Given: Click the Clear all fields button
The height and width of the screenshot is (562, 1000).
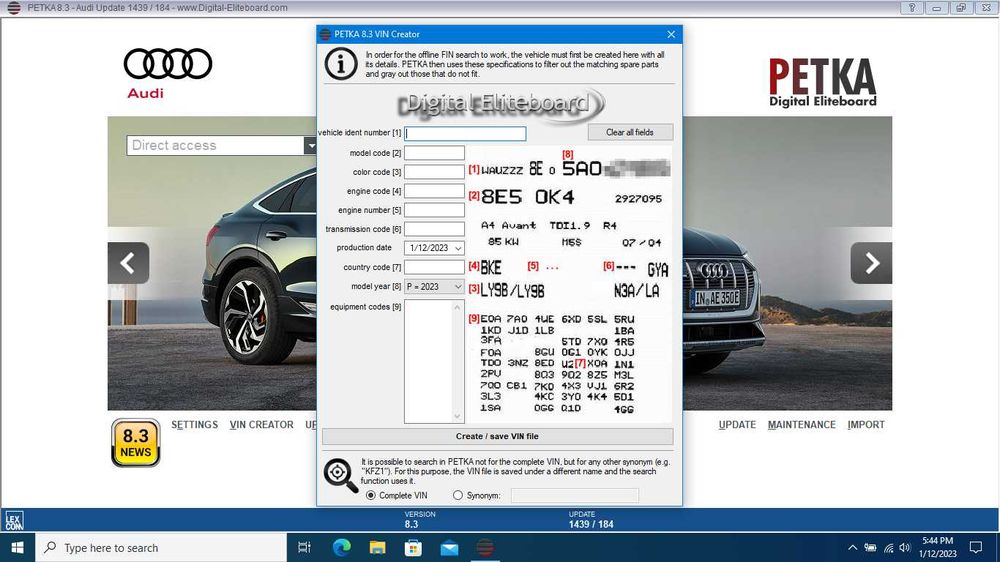Looking at the screenshot, I should pos(630,132).
